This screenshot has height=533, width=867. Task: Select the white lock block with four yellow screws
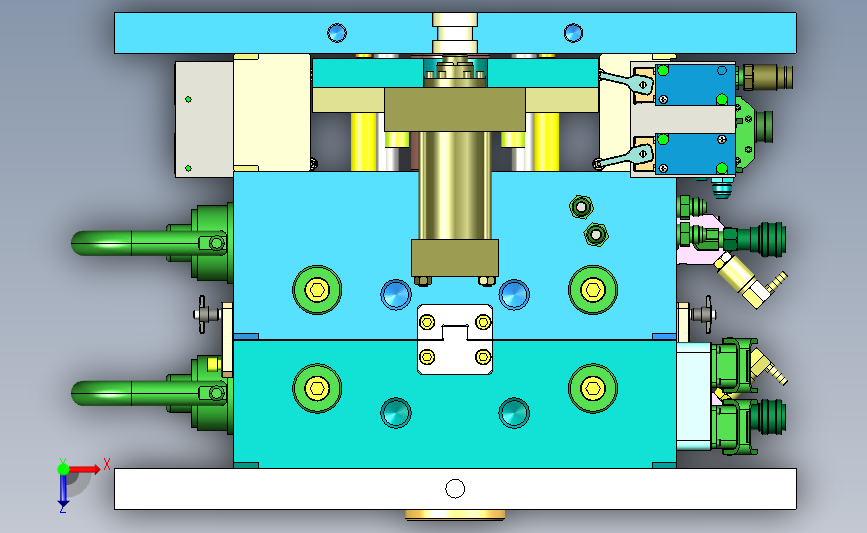pyautogui.click(x=455, y=339)
